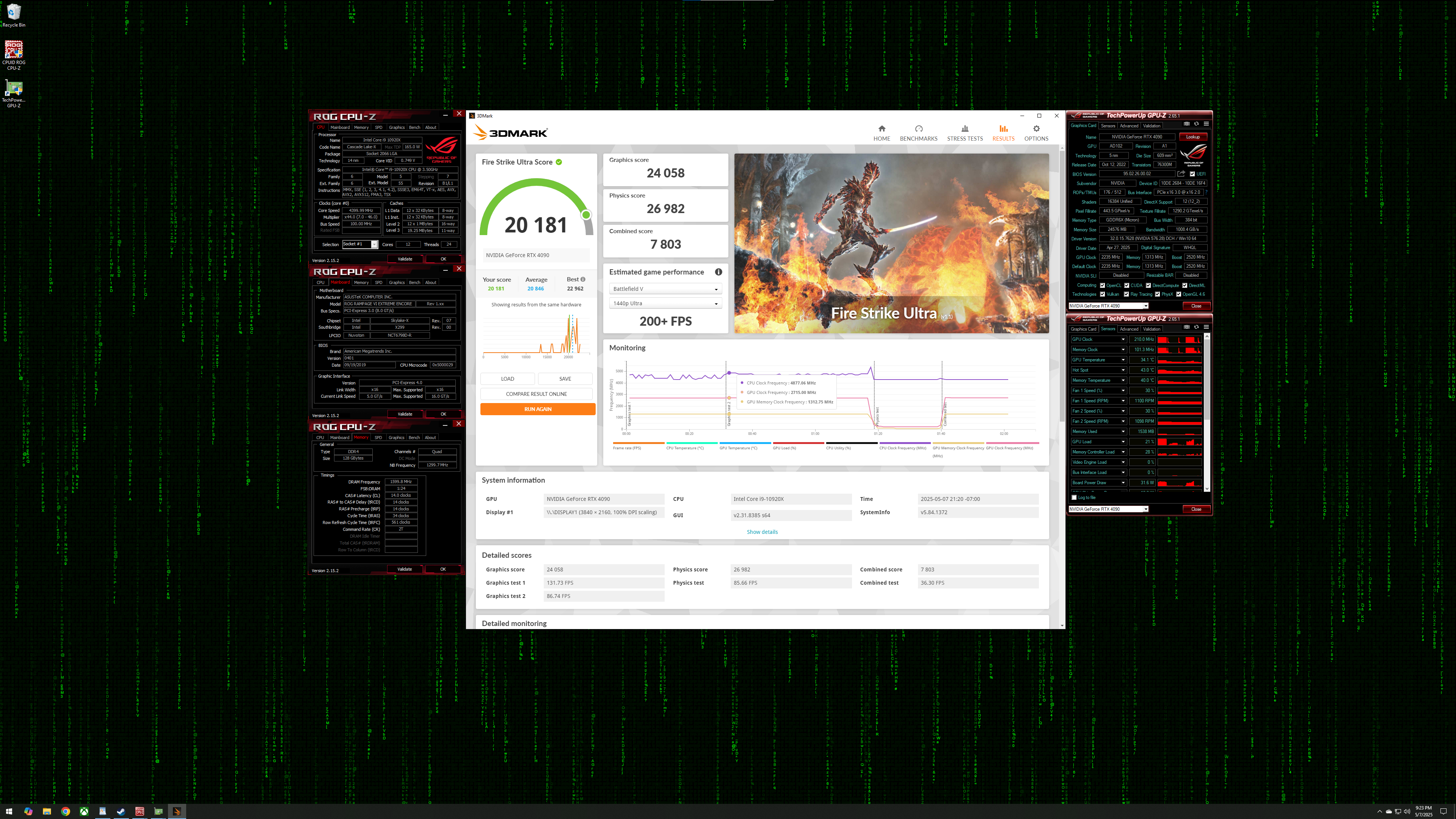Click the camera icon in the GPU-Z Sensors window
Viewport: 1456px width, 819px height.
(1186, 327)
